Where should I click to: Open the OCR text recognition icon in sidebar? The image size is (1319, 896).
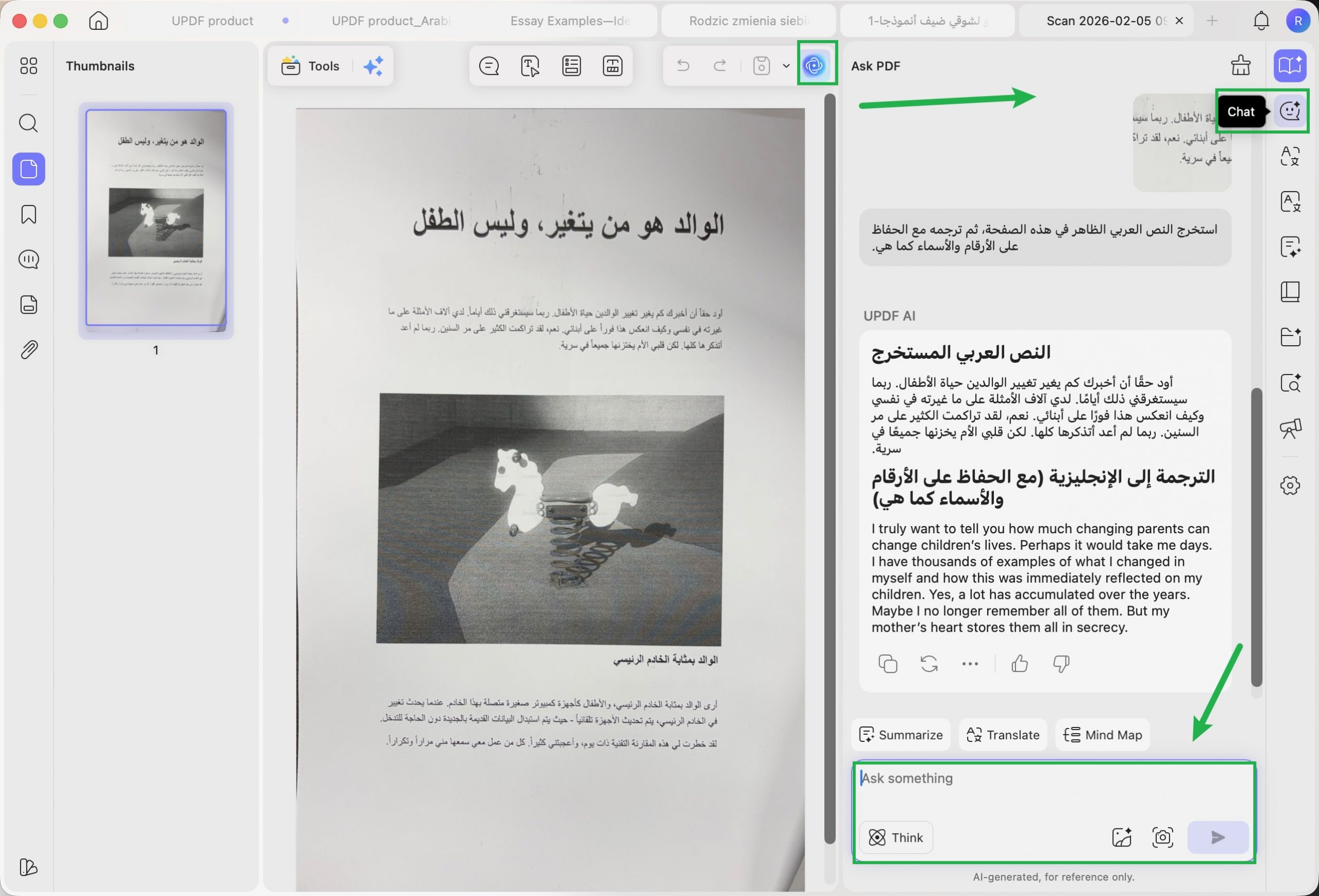click(x=1290, y=201)
